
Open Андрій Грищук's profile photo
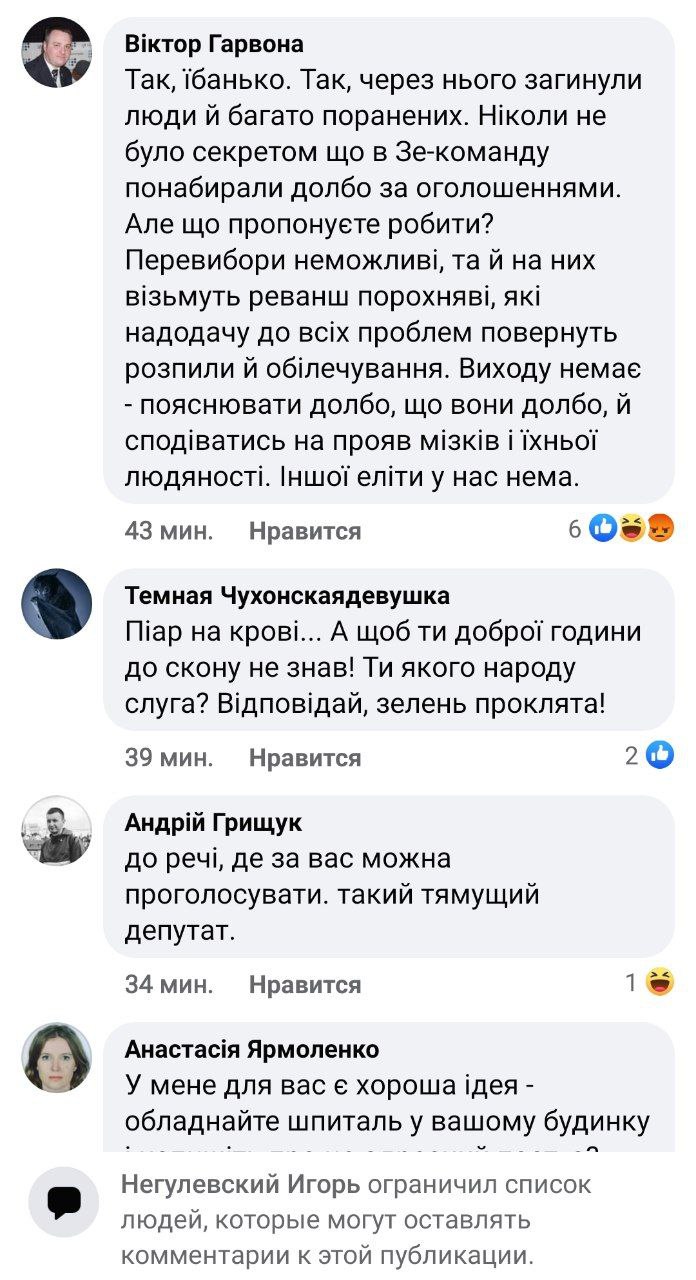(57, 831)
